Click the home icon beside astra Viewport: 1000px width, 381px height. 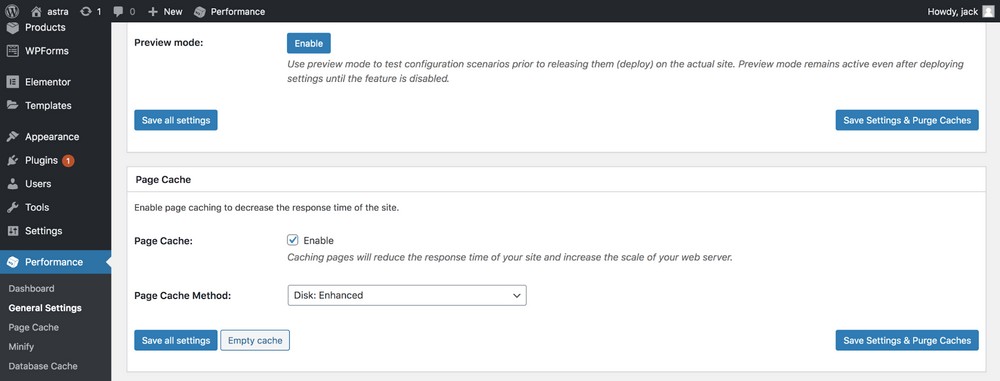click(36, 11)
